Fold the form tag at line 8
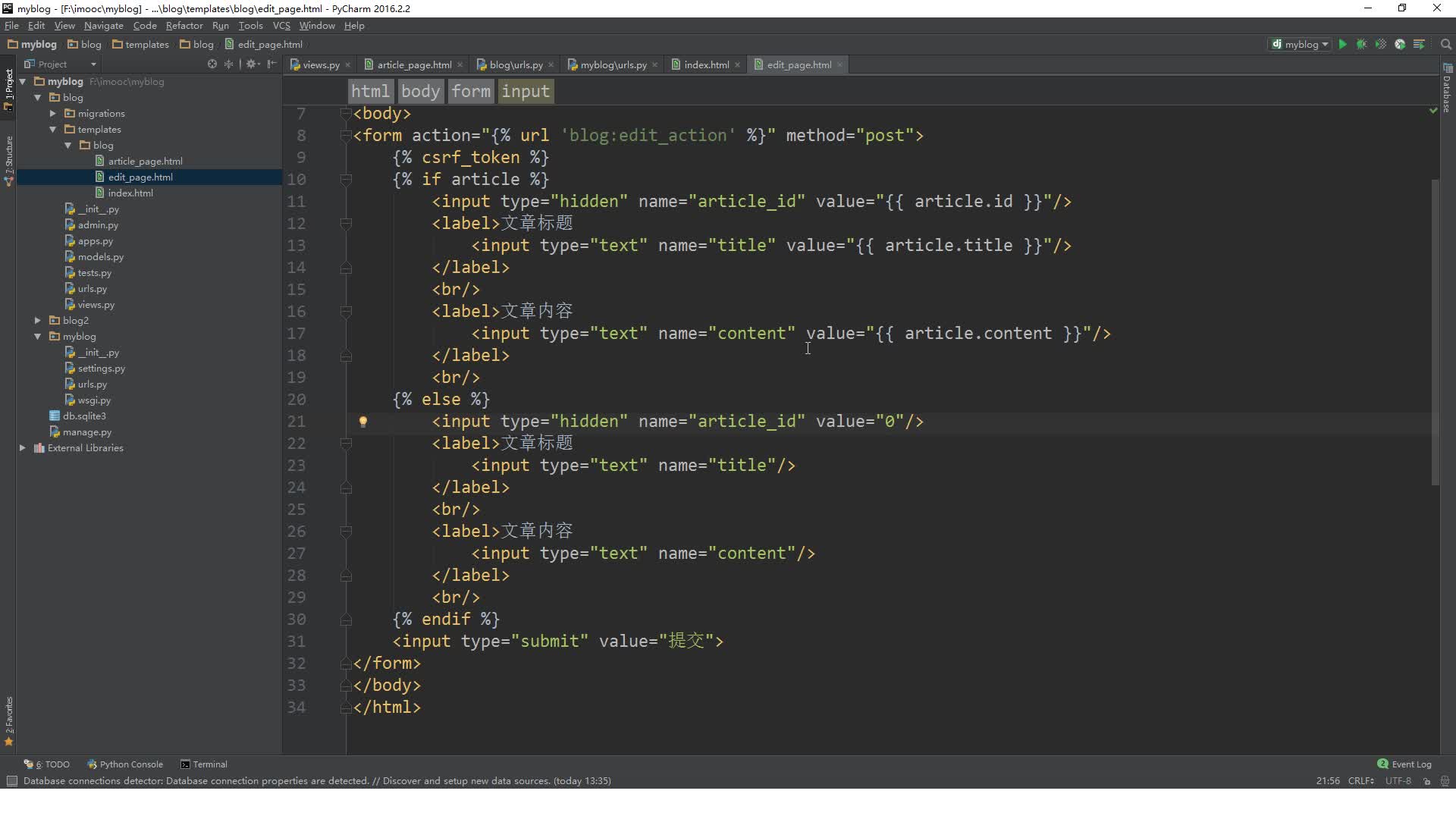The width and height of the screenshot is (1456, 819). pos(346,136)
